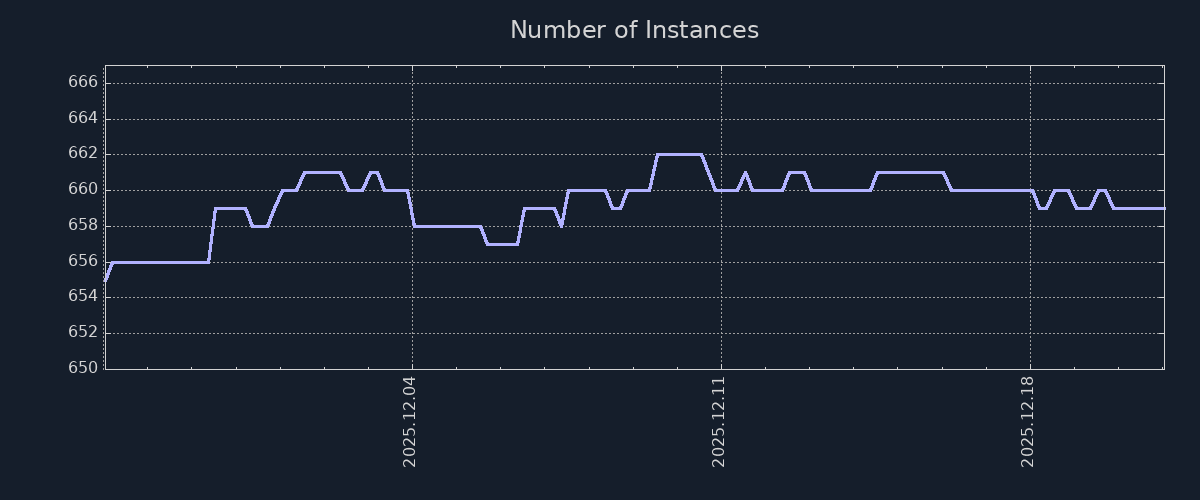This screenshot has height=500, width=1200.
Task: Click the flat 658 segment right after 2025.12.04
Action: pyautogui.click(x=447, y=226)
